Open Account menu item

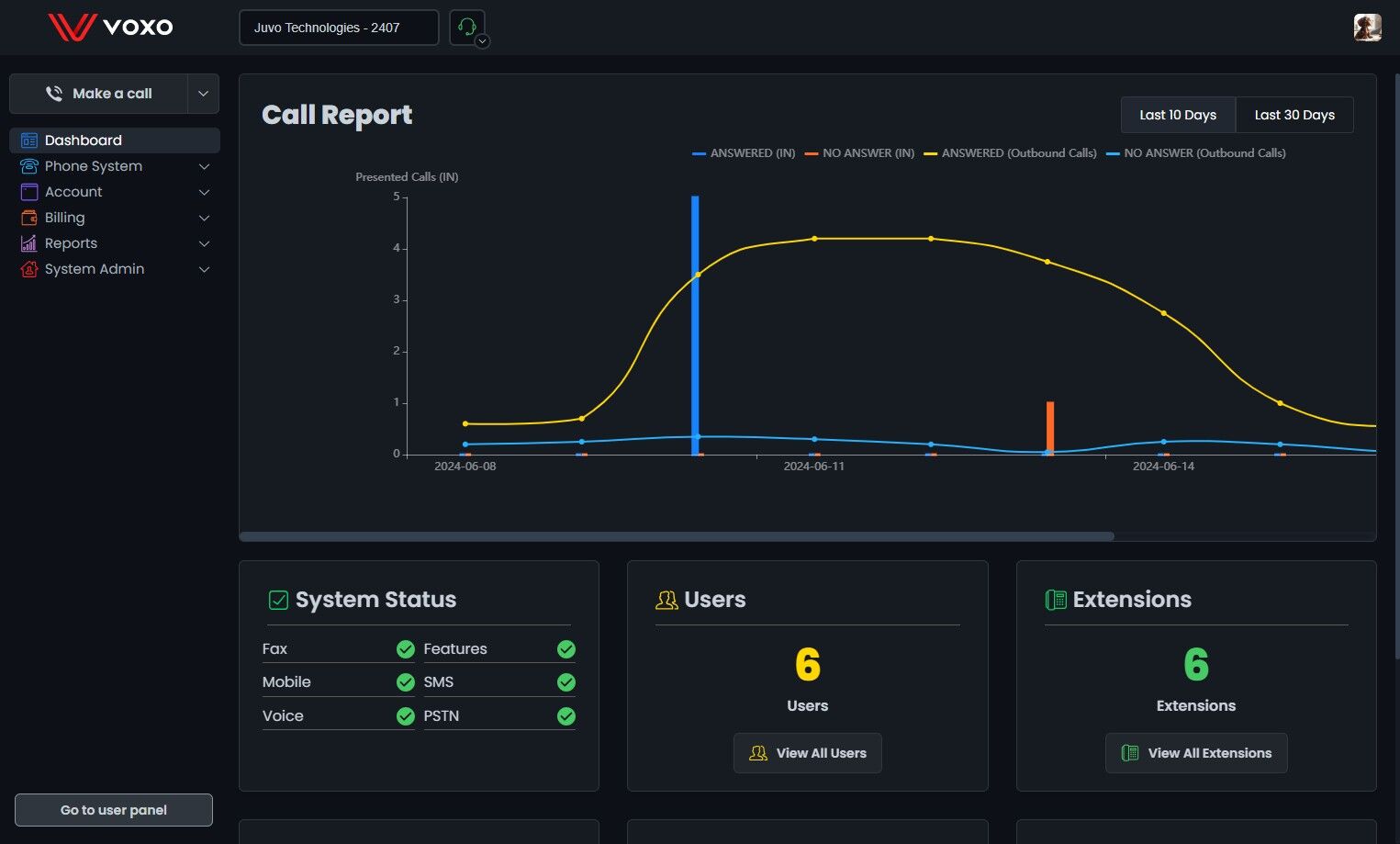(x=115, y=192)
